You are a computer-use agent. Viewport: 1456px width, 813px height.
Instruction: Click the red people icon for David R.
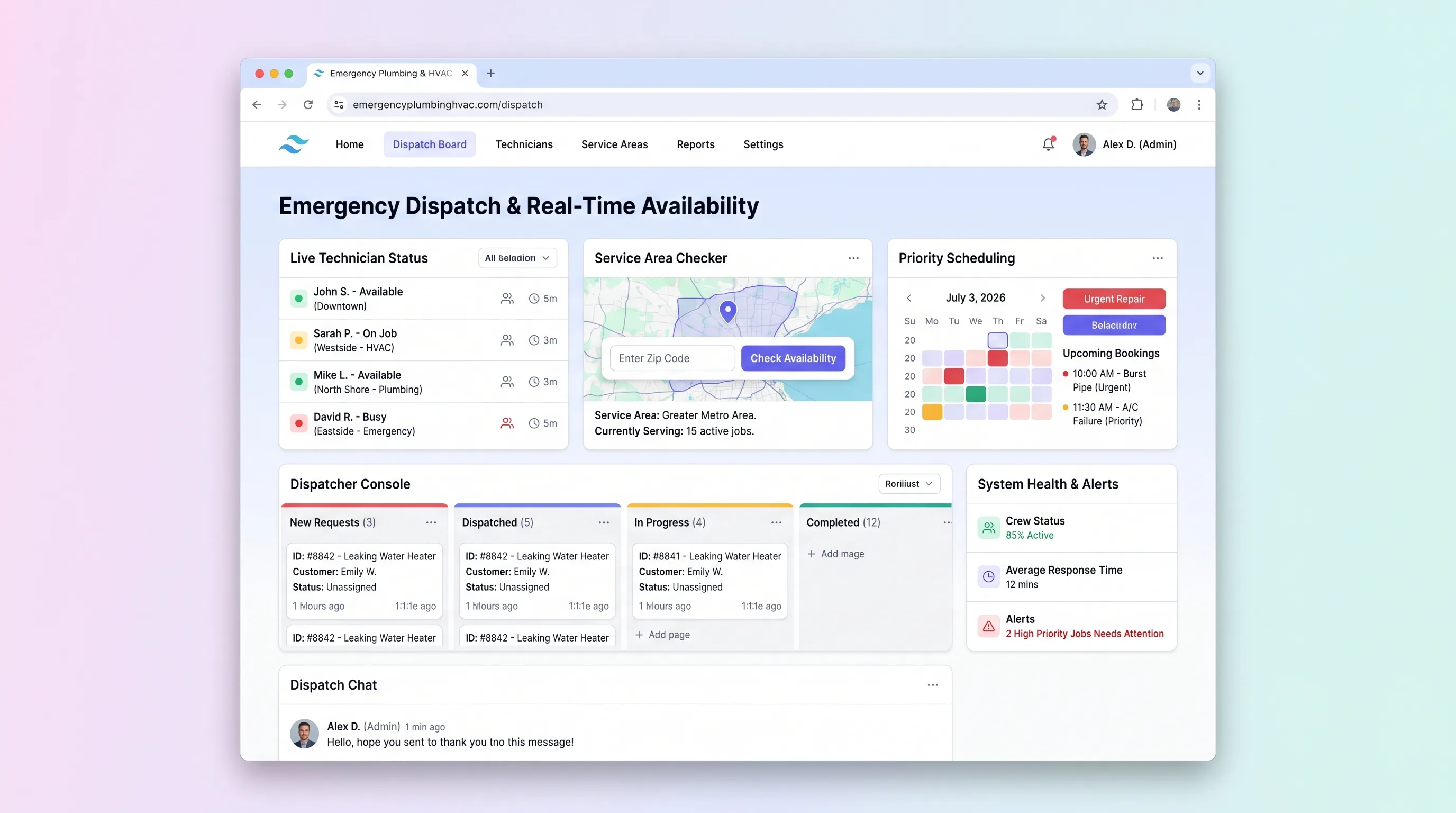(x=507, y=423)
